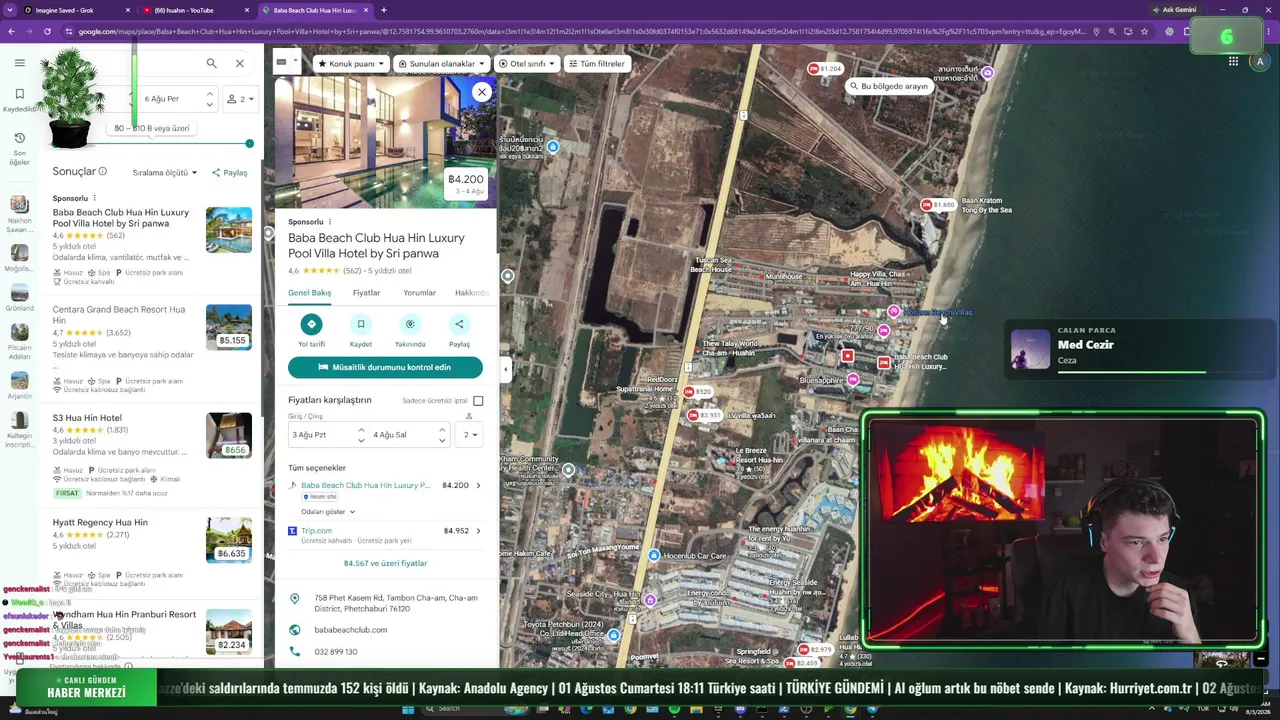
Task: Open the Google apps grid icon
Action: pyautogui.click(x=1233, y=62)
